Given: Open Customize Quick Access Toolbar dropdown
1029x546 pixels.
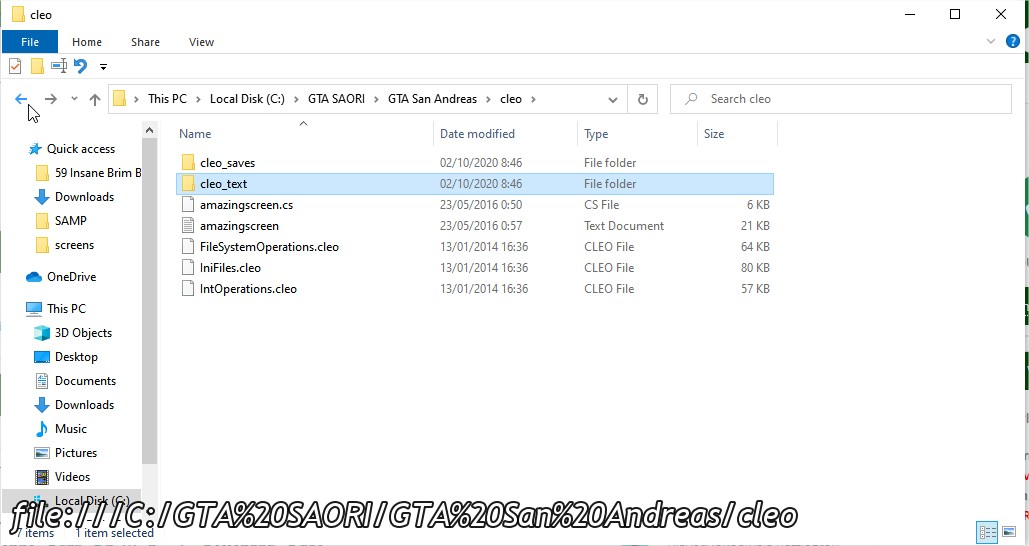Looking at the screenshot, I should click(103, 66).
